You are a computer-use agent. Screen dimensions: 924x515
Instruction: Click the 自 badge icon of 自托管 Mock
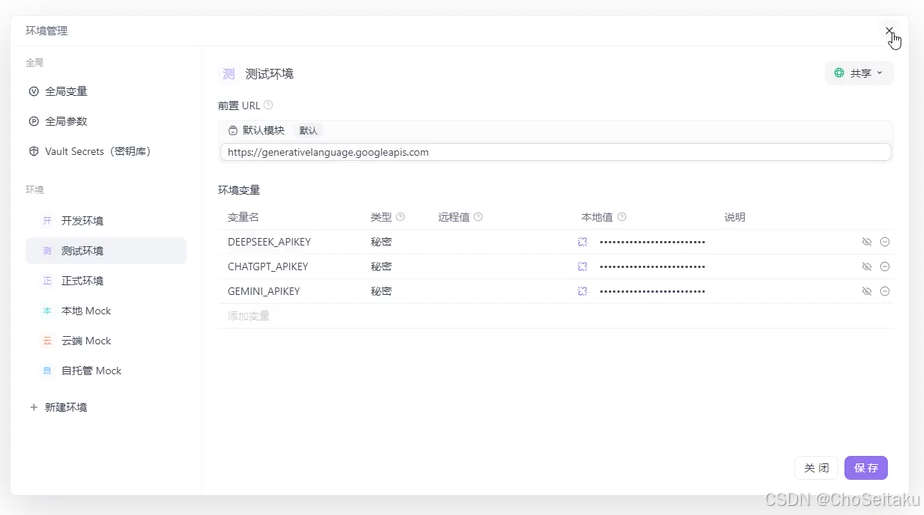(47, 371)
